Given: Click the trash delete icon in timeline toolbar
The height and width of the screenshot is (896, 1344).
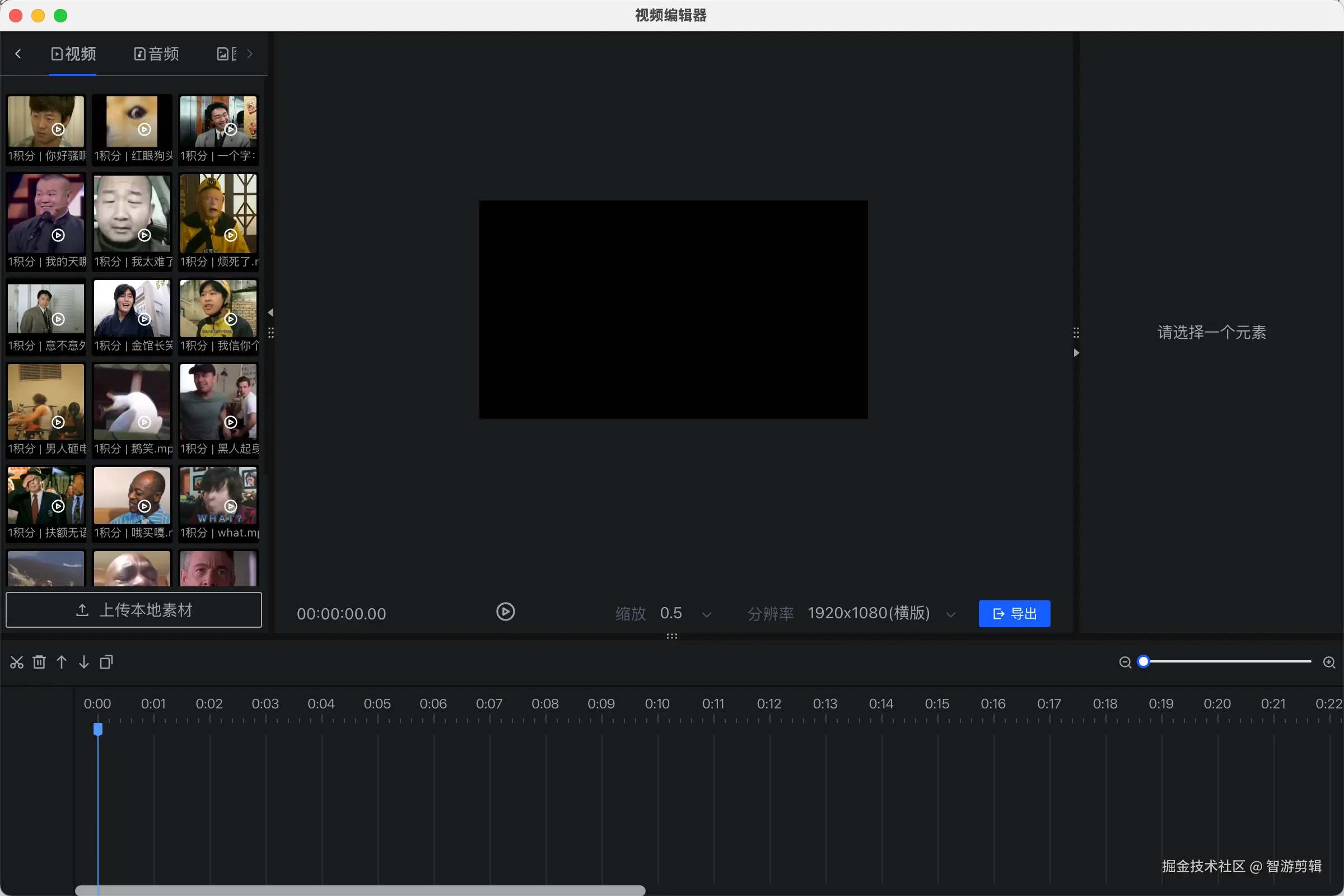Looking at the screenshot, I should (39, 662).
